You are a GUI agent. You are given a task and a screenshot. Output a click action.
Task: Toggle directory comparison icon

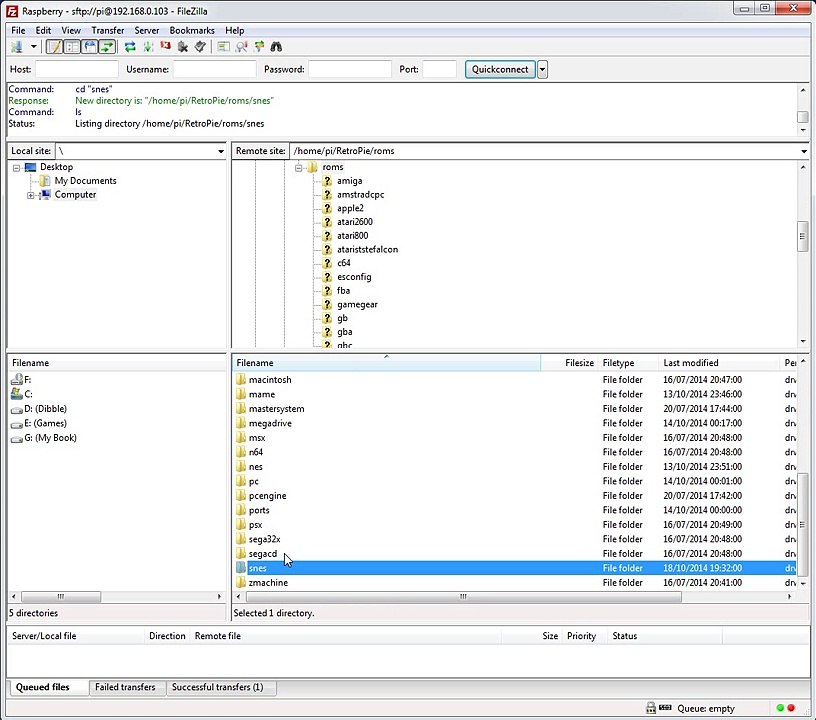(x=241, y=47)
